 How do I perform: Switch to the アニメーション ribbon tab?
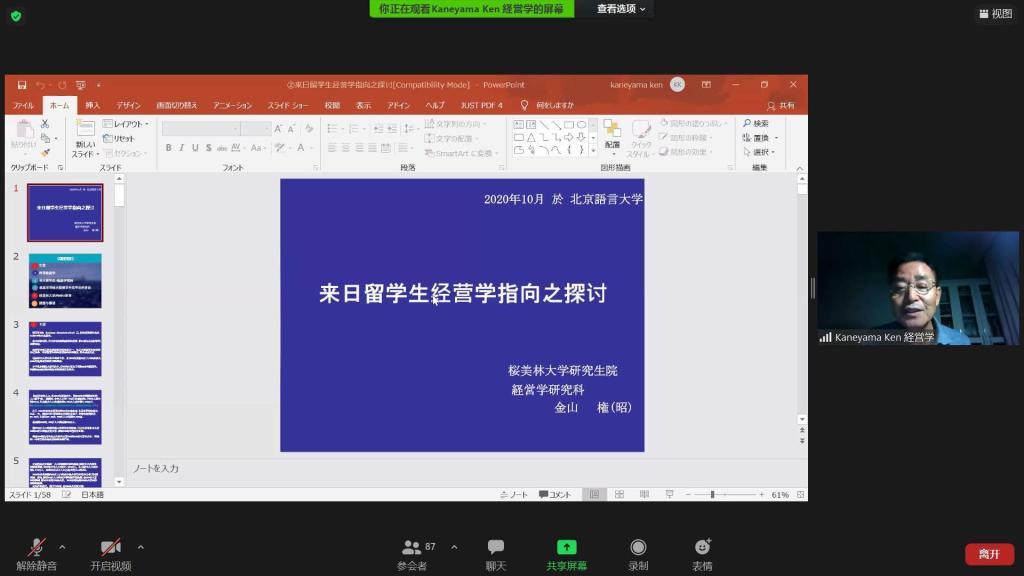(x=232, y=105)
